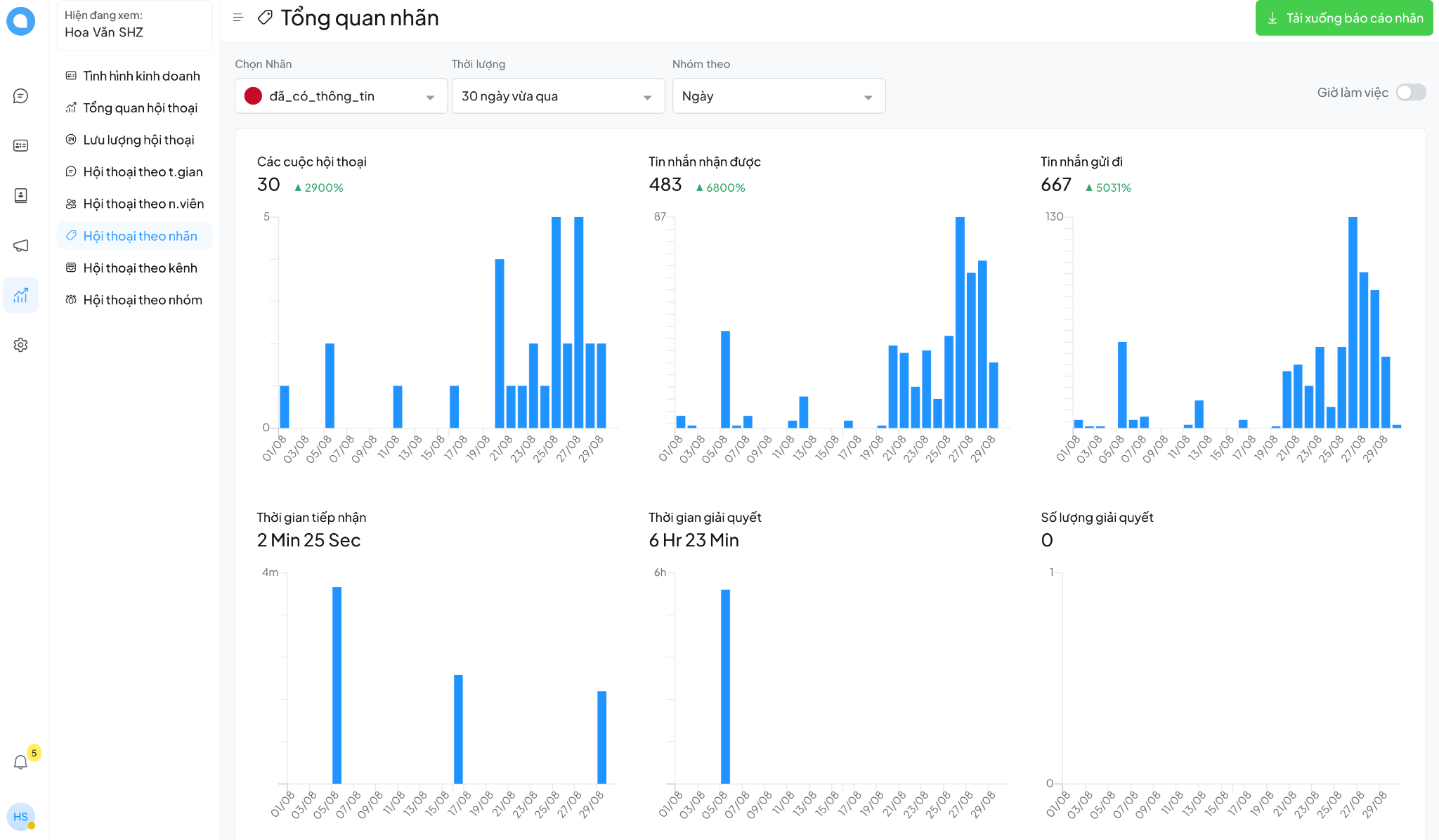The image size is (1439, 840).
Task: Open Hội thoại theo n.viên report
Action: pos(143,204)
